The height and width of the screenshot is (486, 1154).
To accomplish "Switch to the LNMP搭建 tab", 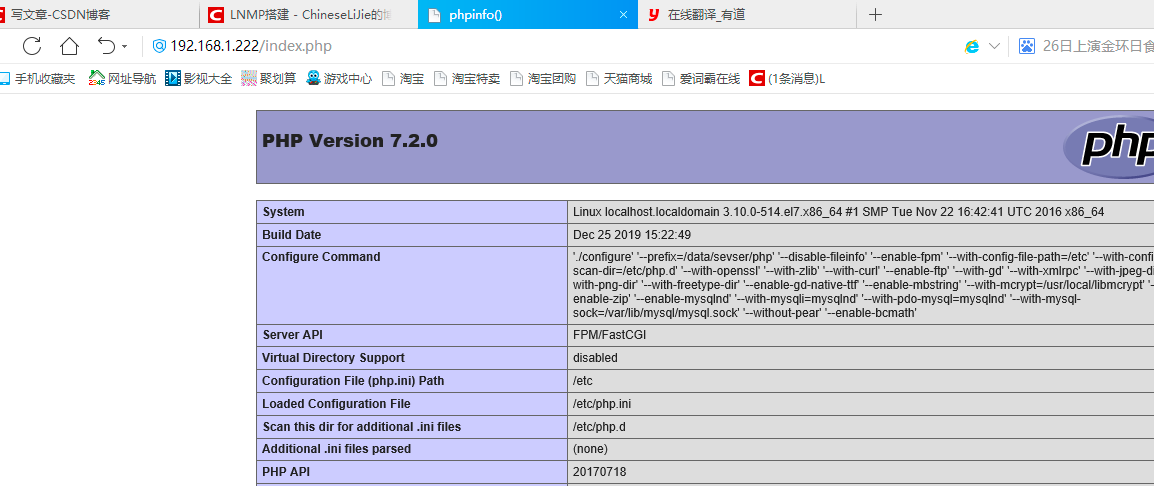I will pos(308,14).
